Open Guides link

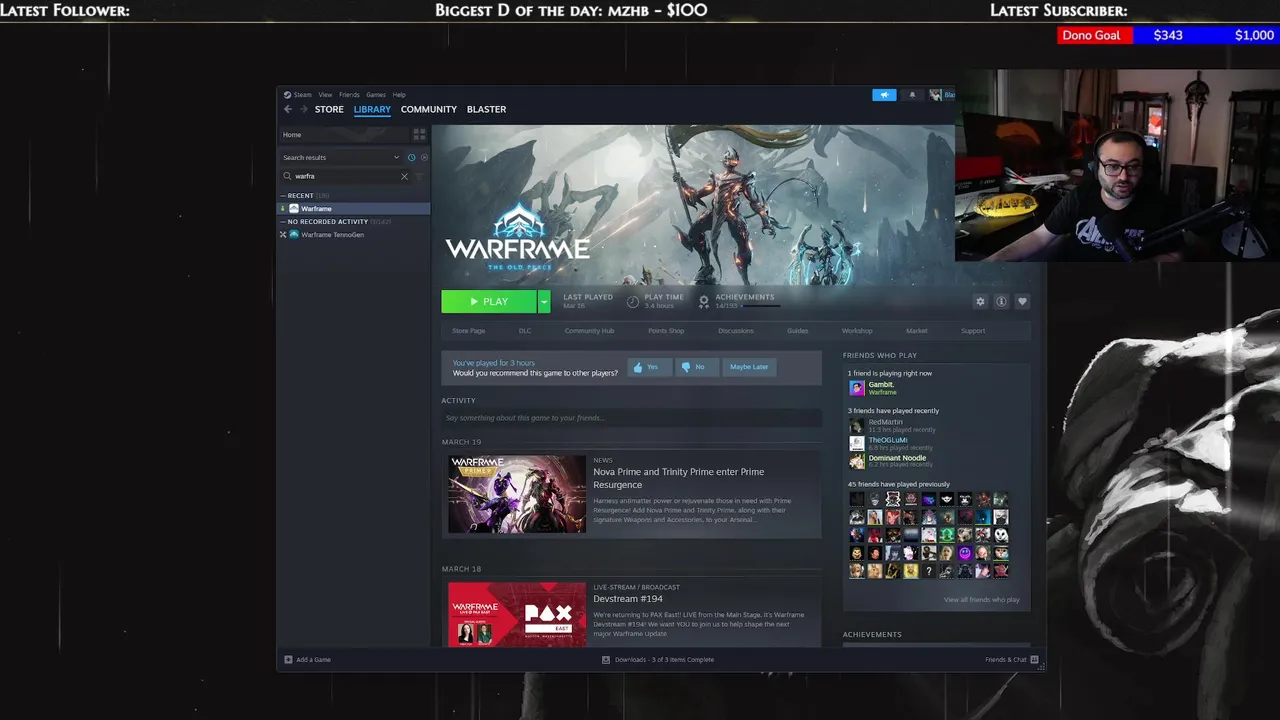pos(797,330)
